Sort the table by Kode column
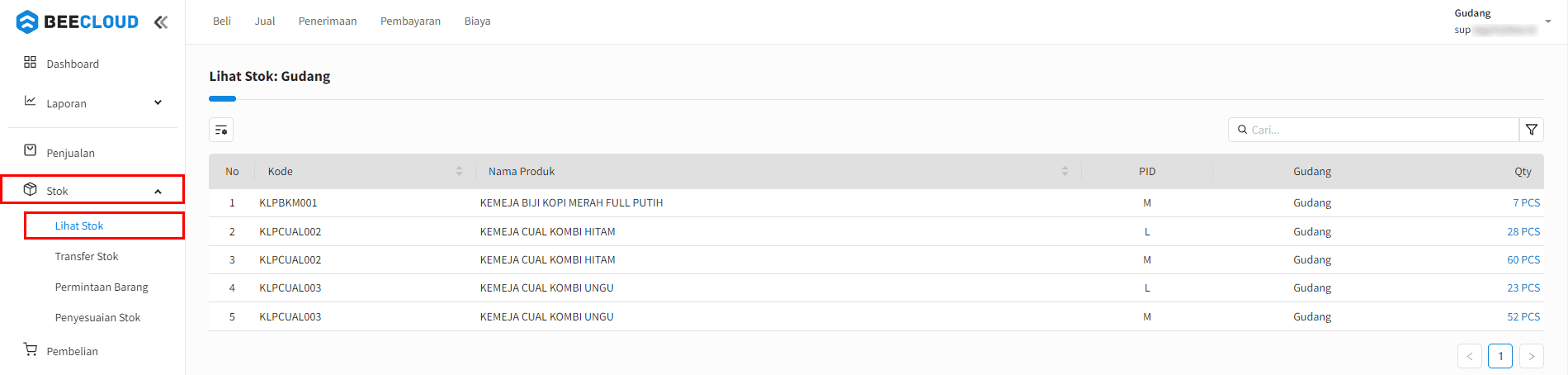1568x375 pixels. [459, 171]
